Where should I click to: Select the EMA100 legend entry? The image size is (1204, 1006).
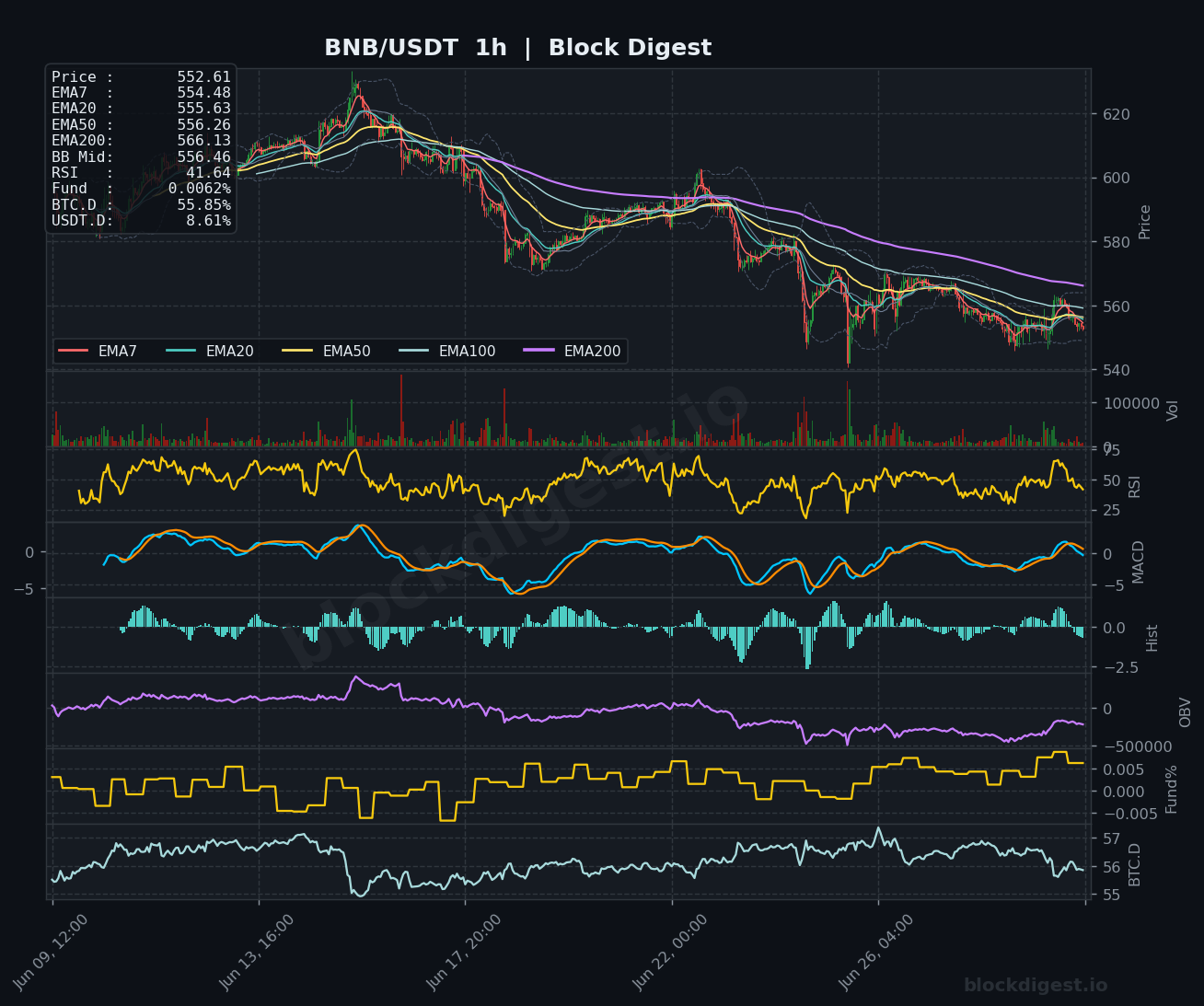[447, 351]
